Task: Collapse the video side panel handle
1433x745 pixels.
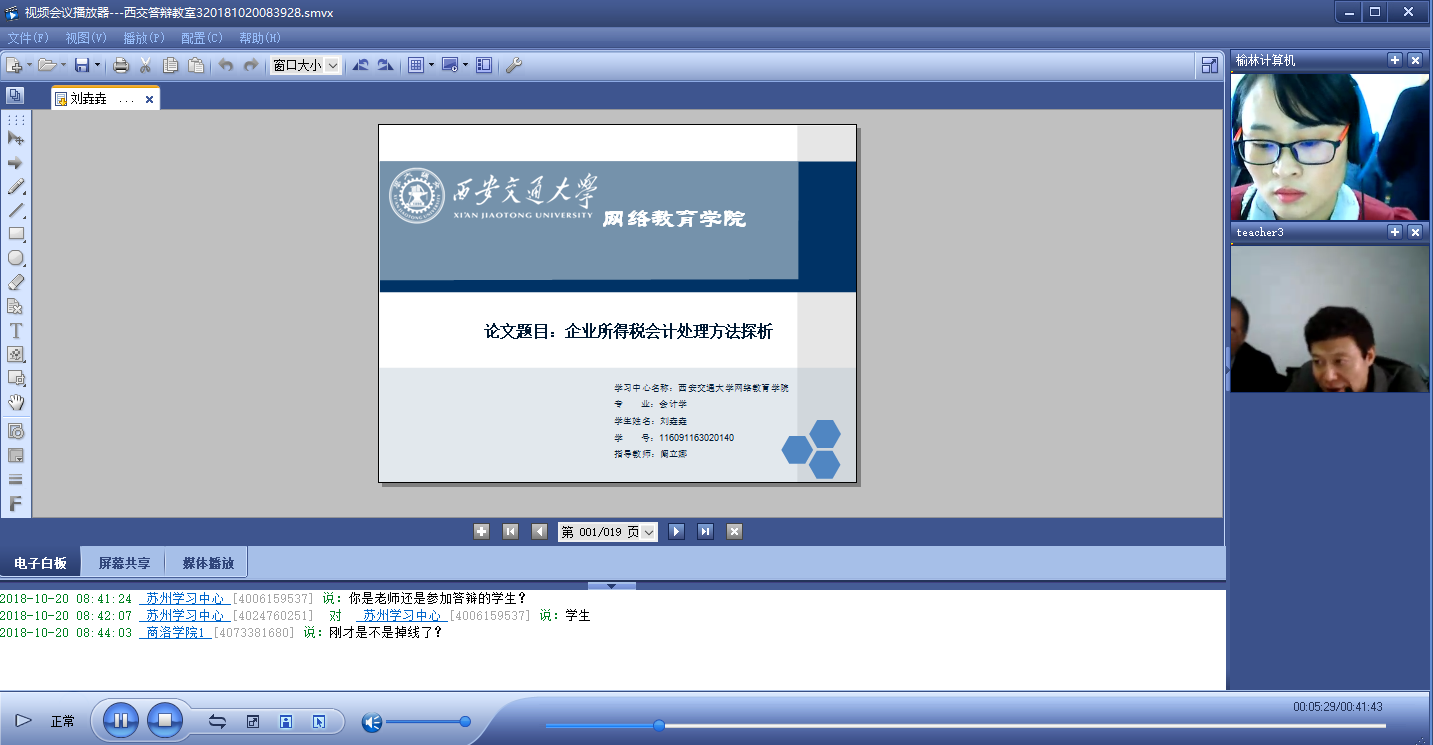Action: pos(1227,370)
